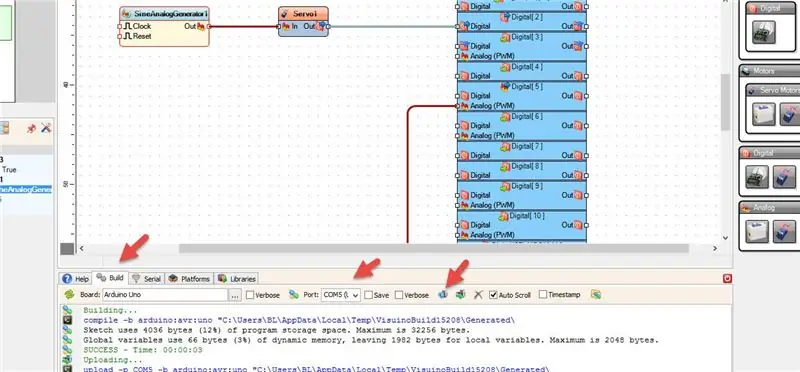
Task: Open the Port COM5 dropdown
Action: coord(341,295)
